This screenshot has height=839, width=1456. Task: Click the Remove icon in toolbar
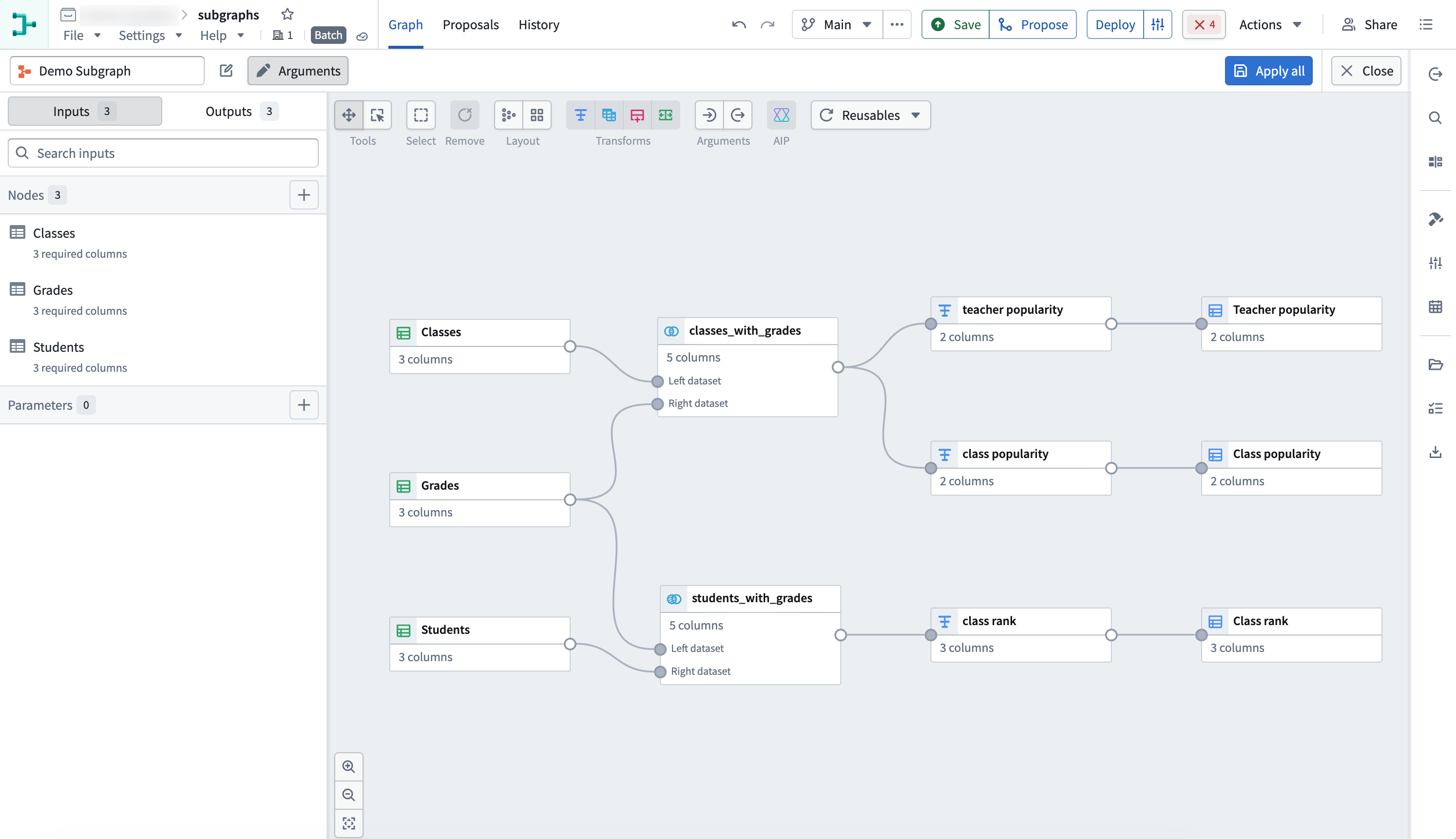(x=464, y=115)
